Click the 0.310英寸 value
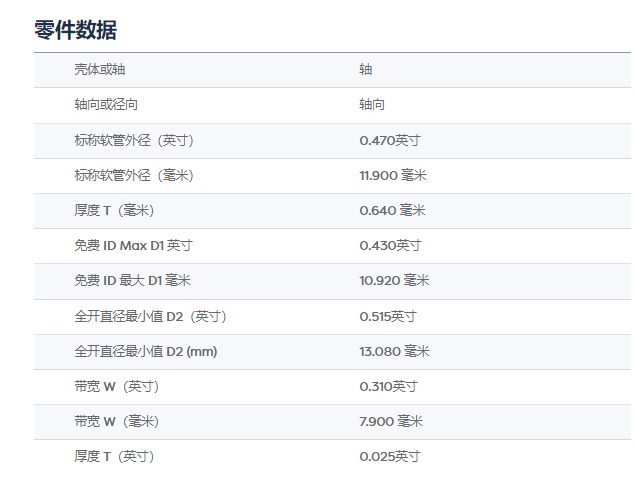Viewport: 637px width, 479px height. coord(388,386)
